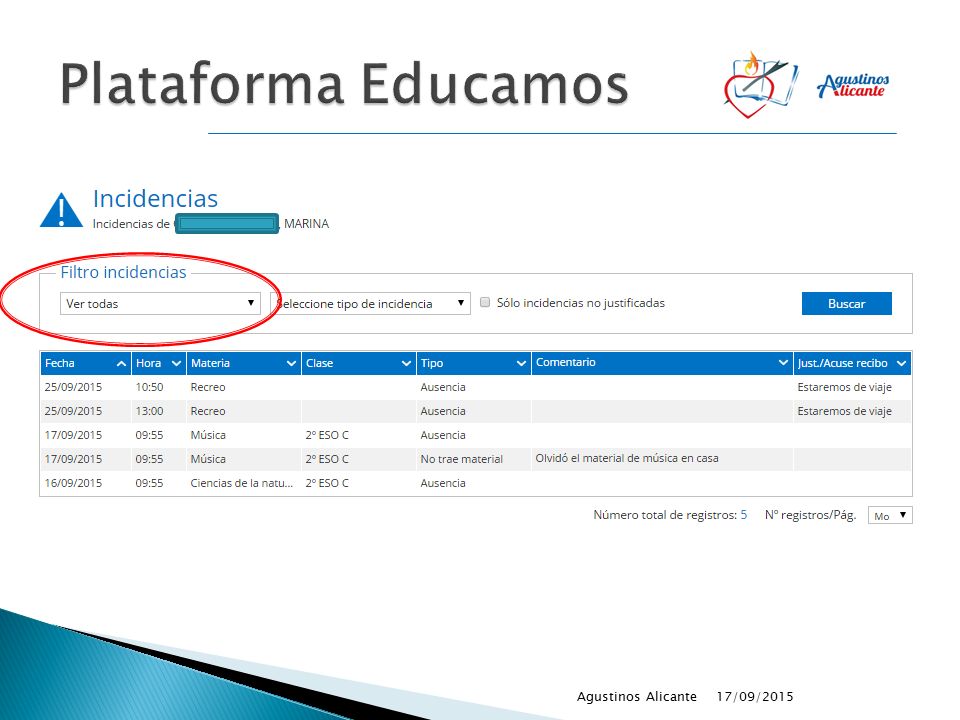Click the 'Incidencias' page heading

click(x=156, y=199)
